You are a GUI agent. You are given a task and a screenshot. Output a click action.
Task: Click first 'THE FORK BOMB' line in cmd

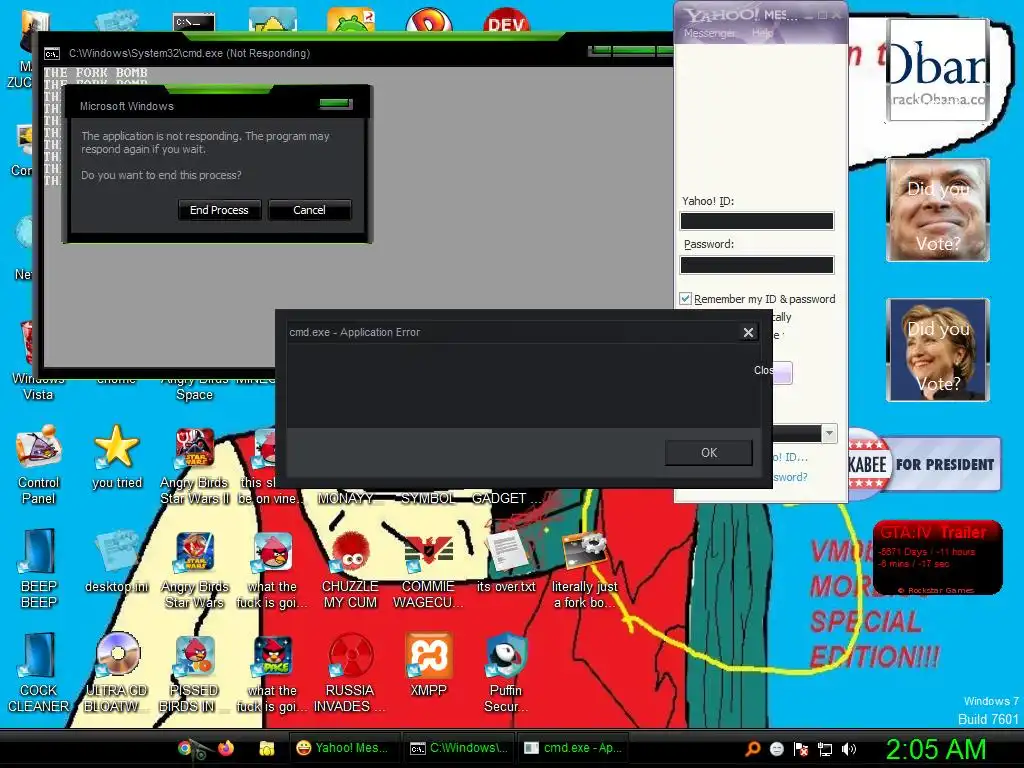coord(95,72)
